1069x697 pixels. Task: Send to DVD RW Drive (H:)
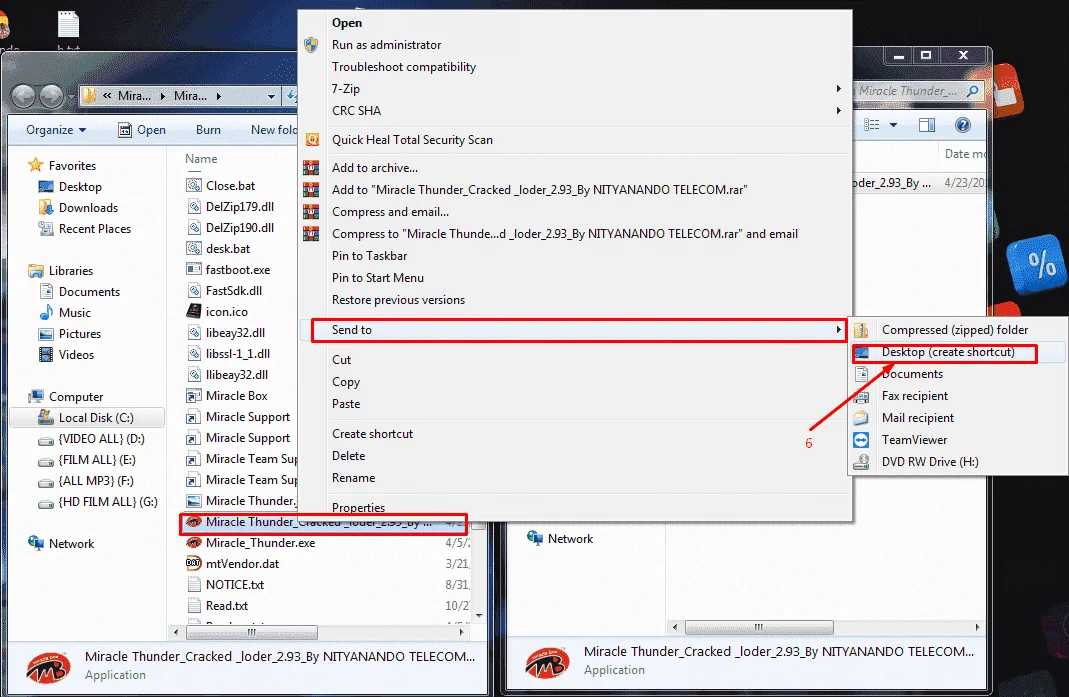point(958,462)
